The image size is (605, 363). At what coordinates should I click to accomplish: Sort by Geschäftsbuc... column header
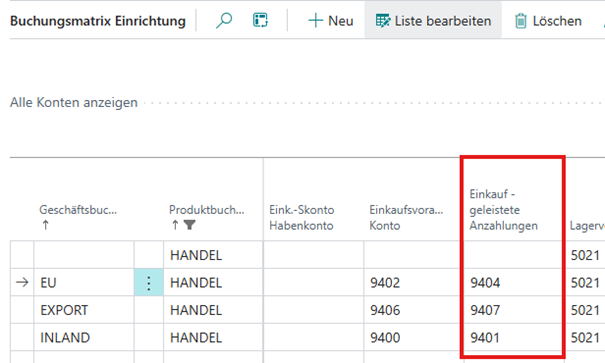78,210
